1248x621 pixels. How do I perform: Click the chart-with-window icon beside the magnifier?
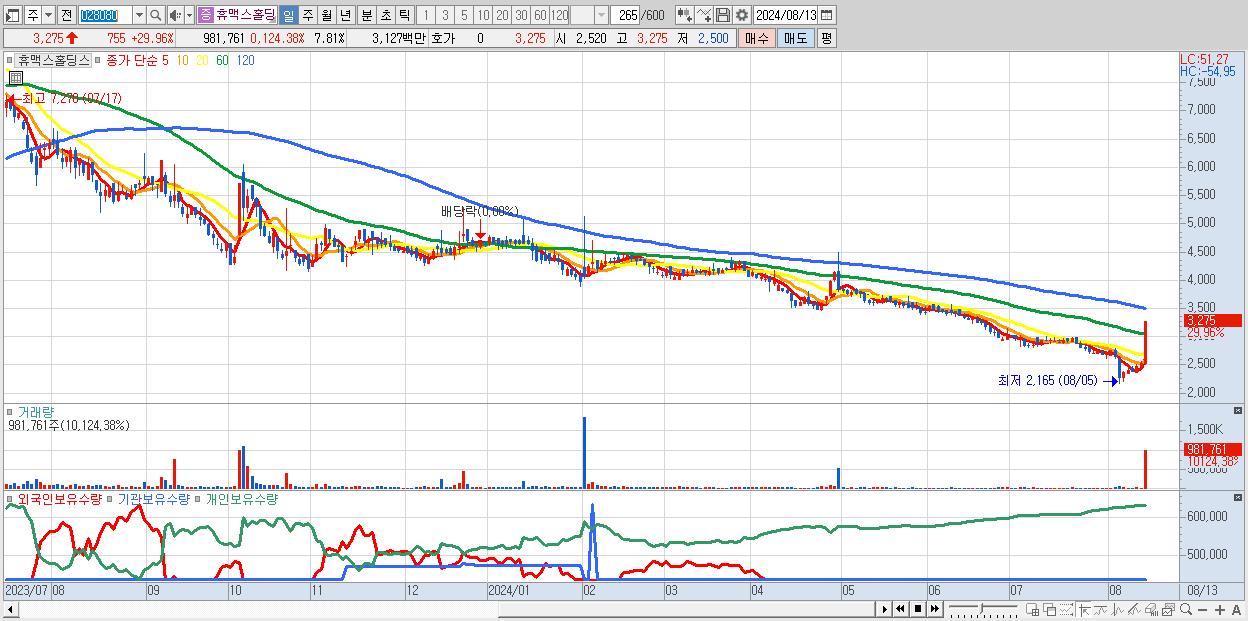1169,609
